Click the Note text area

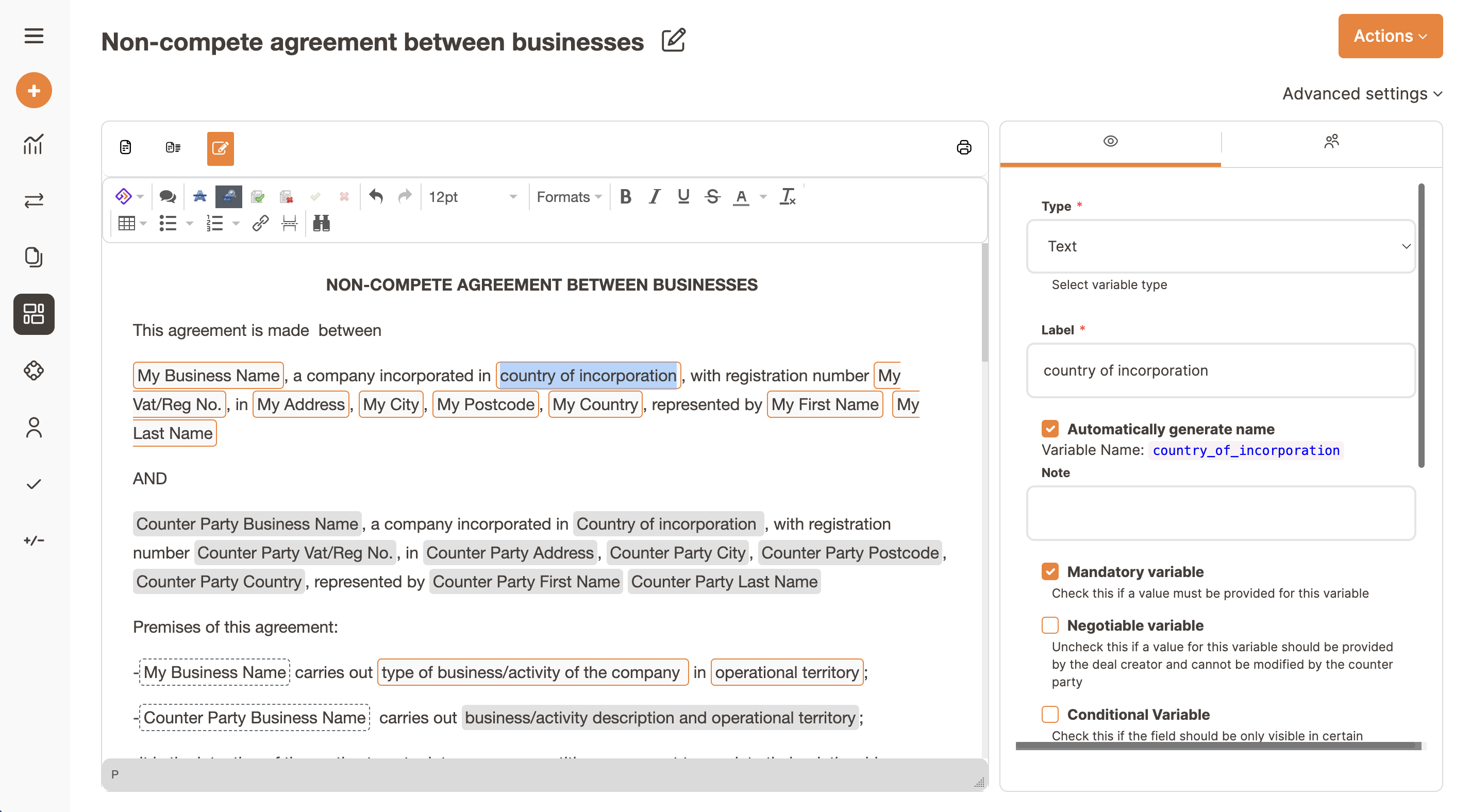1221,513
